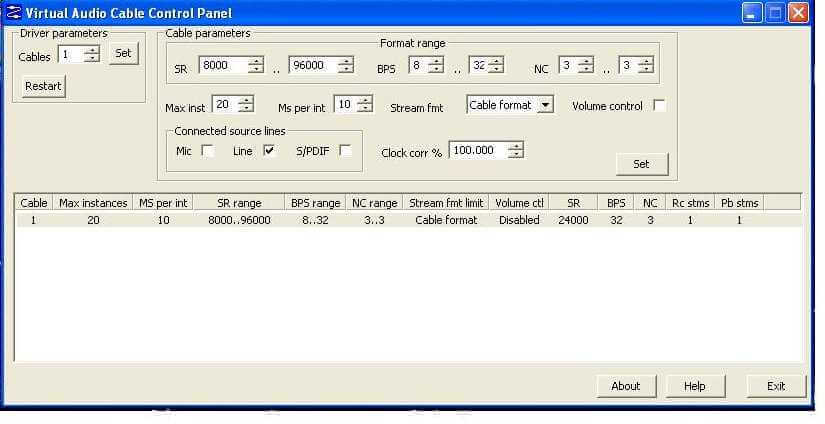
Task: Click the minimum SR field showing 8000
Action: click(223, 65)
